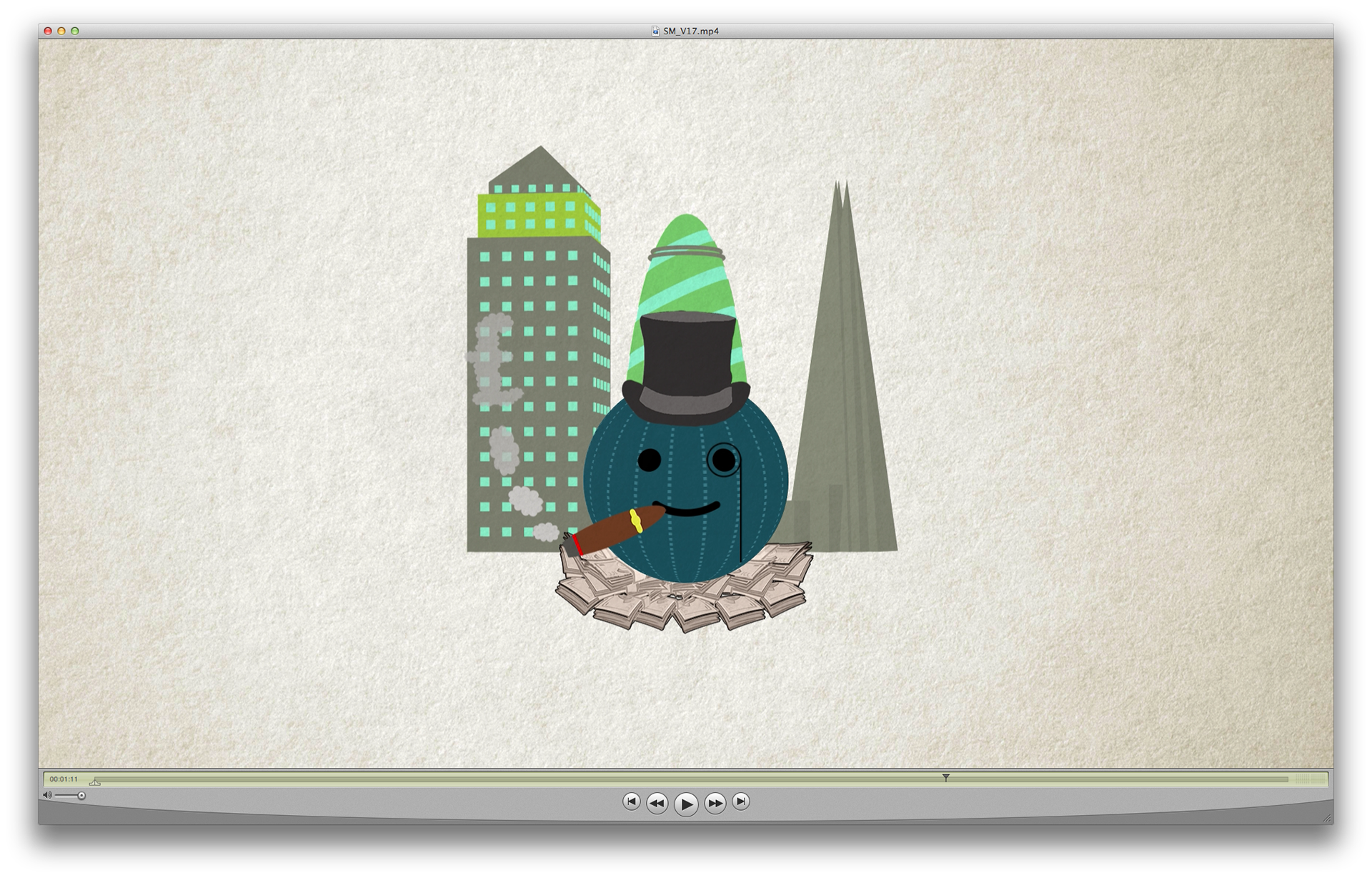Close the SM_V17.mp4 window
This screenshot has width=1372, height=878.
click(48, 31)
